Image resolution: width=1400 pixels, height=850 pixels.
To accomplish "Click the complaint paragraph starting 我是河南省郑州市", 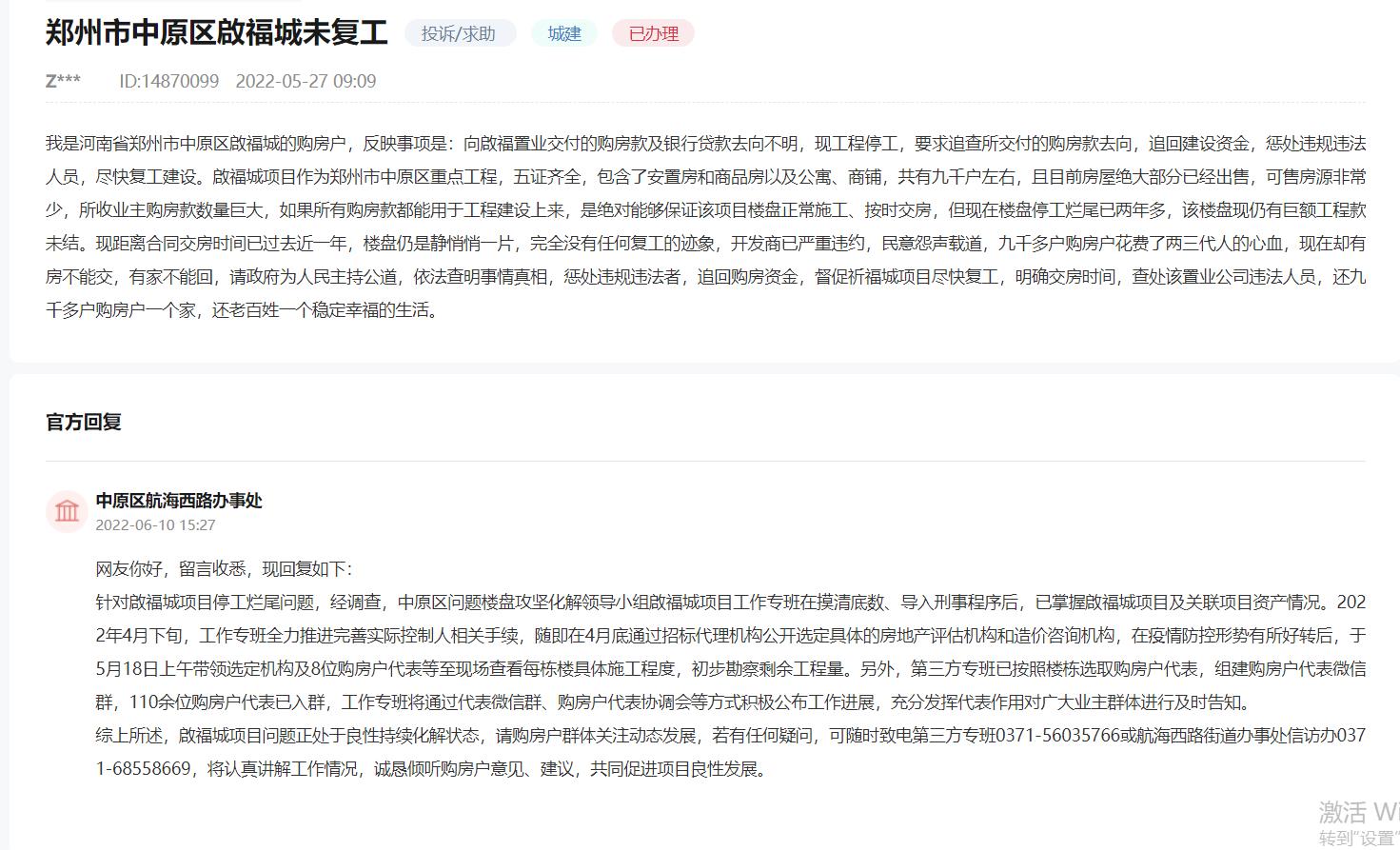I will [705, 227].
